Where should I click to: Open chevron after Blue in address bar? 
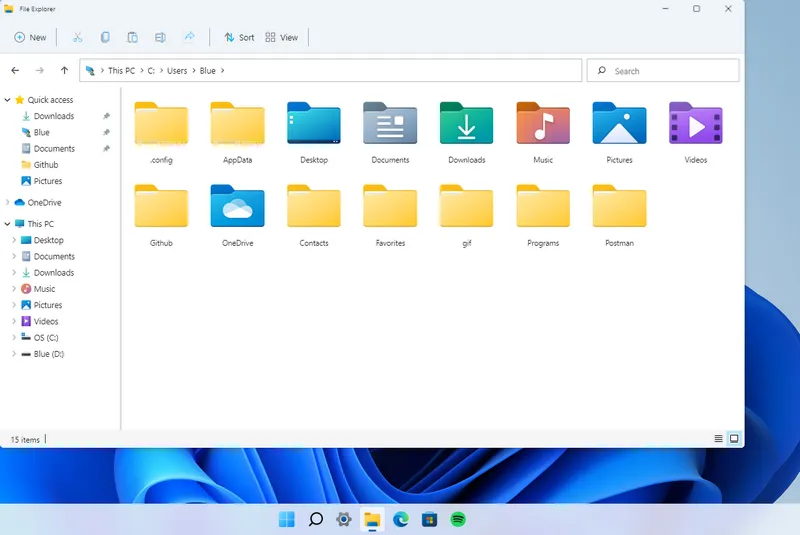pos(222,70)
